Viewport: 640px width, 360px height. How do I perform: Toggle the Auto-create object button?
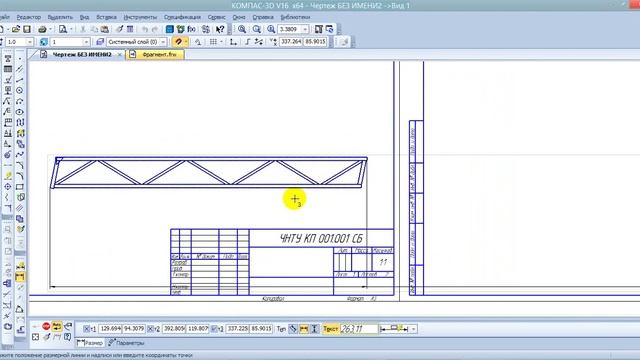[57, 326]
